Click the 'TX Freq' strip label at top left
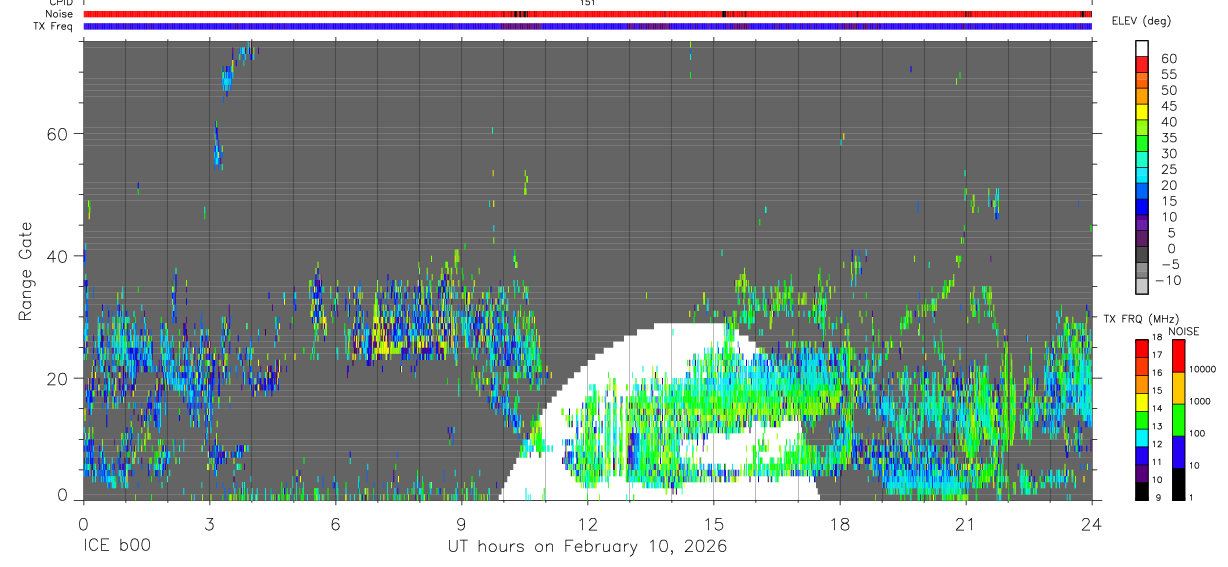The height and width of the screenshot is (567, 1228). (54, 26)
